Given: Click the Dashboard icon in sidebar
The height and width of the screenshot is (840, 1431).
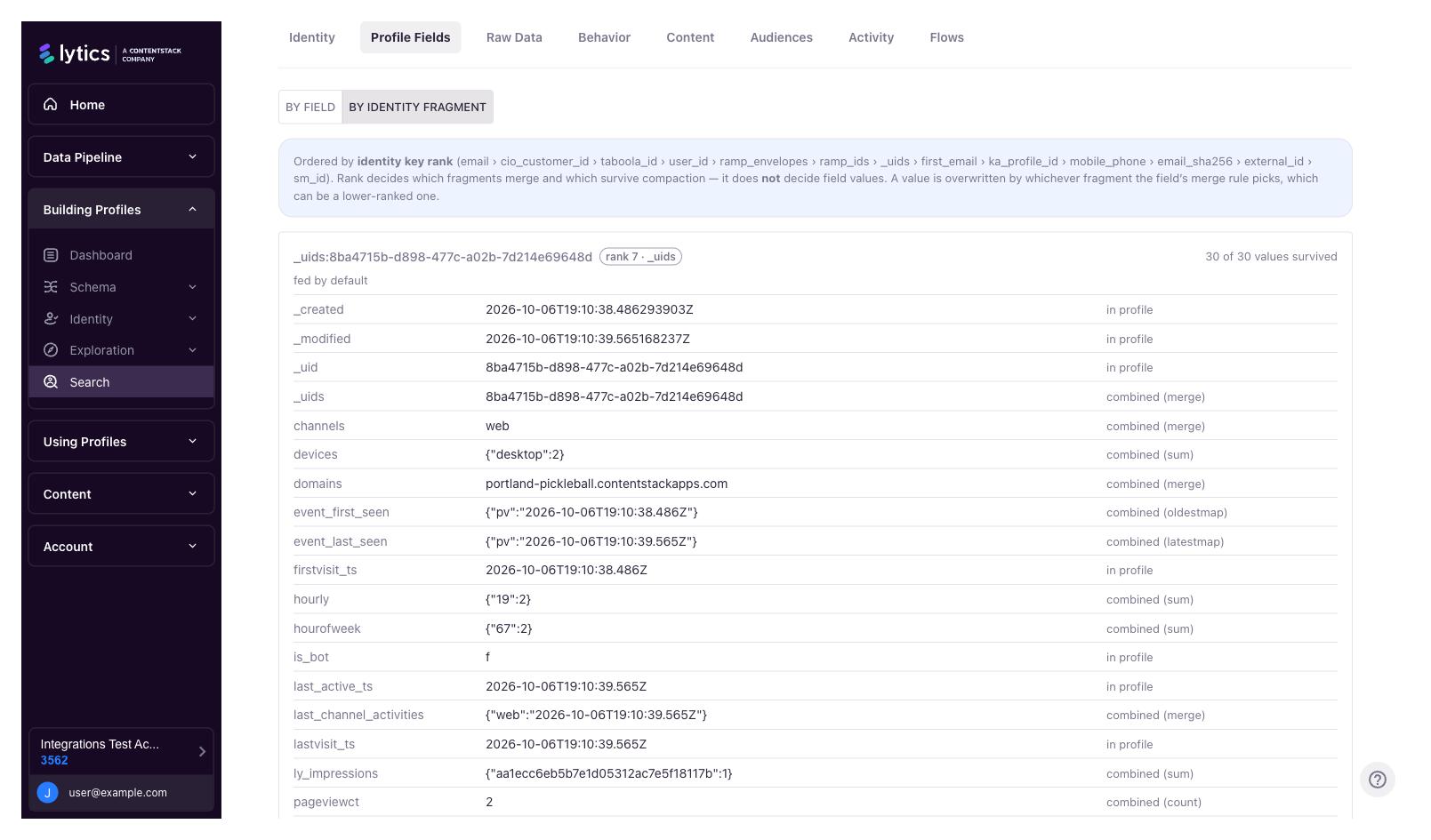Looking at the screenshot, I should pyautogui.click(x=51, y=255).
